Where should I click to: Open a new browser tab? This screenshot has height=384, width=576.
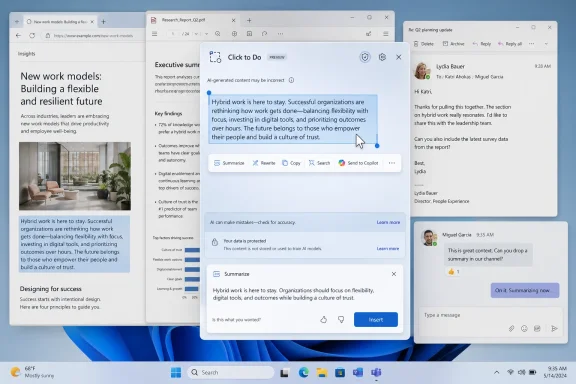pyautogui.click(x=103, y=22)
